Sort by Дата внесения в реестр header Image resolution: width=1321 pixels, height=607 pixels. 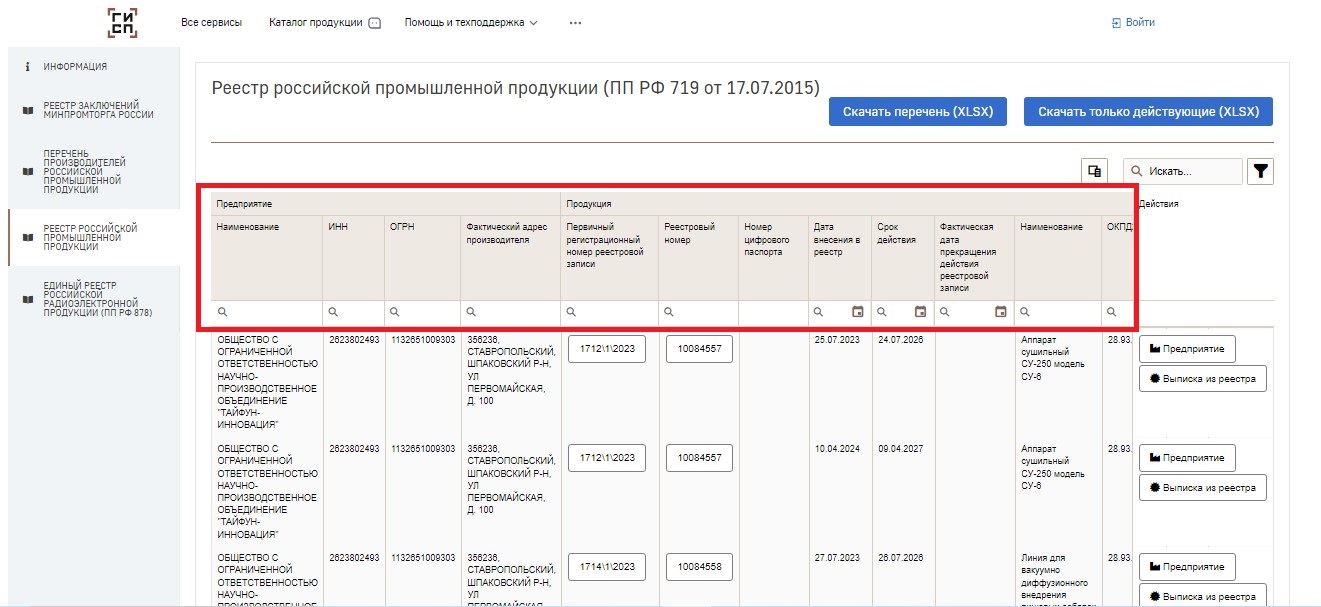point(838,240)
